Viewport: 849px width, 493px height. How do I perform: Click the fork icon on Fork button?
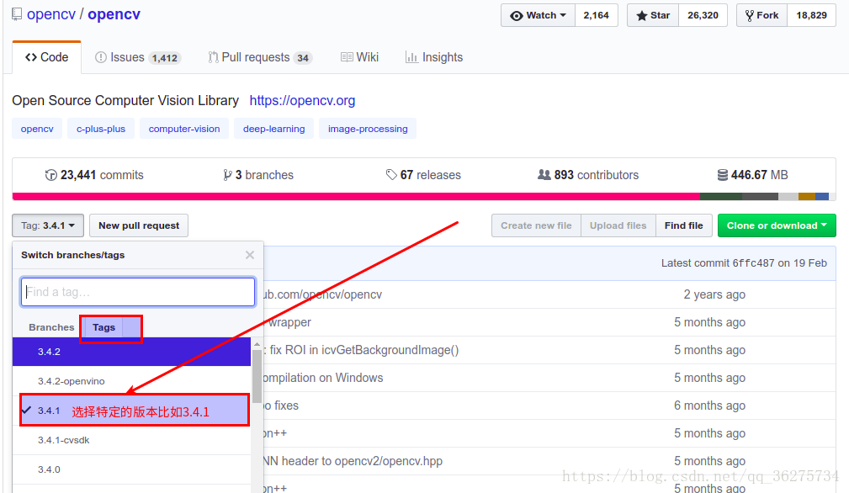tap(749, 16)
